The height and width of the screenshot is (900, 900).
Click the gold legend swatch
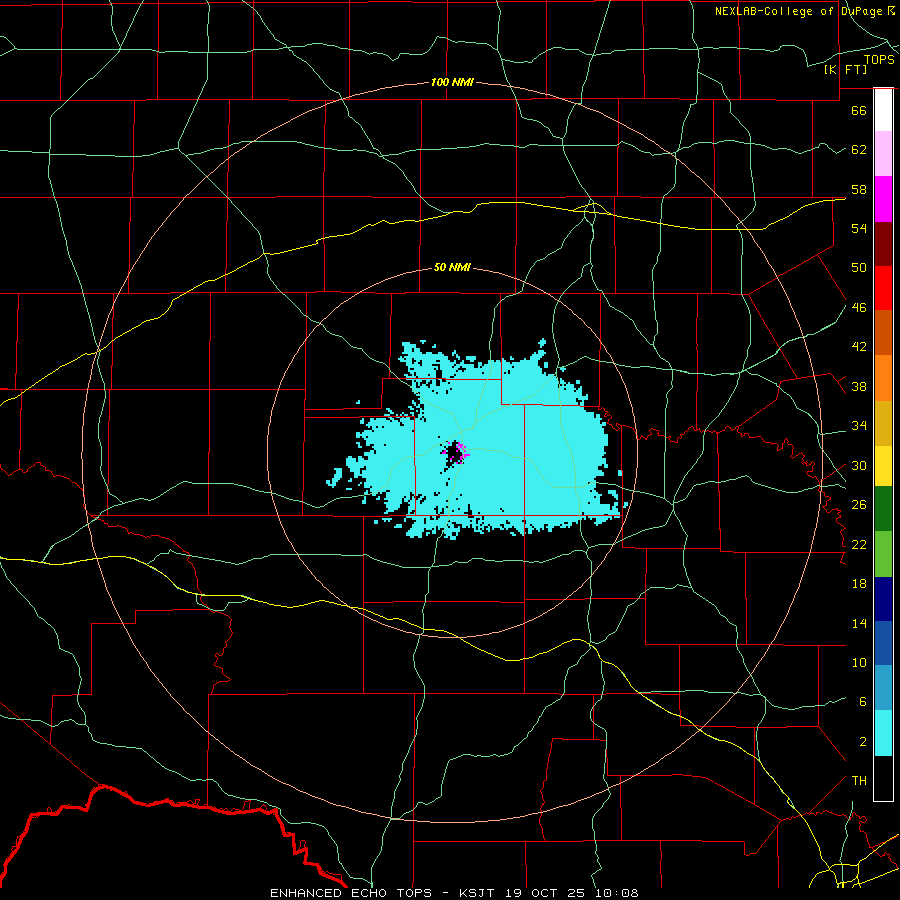point(883,423)
